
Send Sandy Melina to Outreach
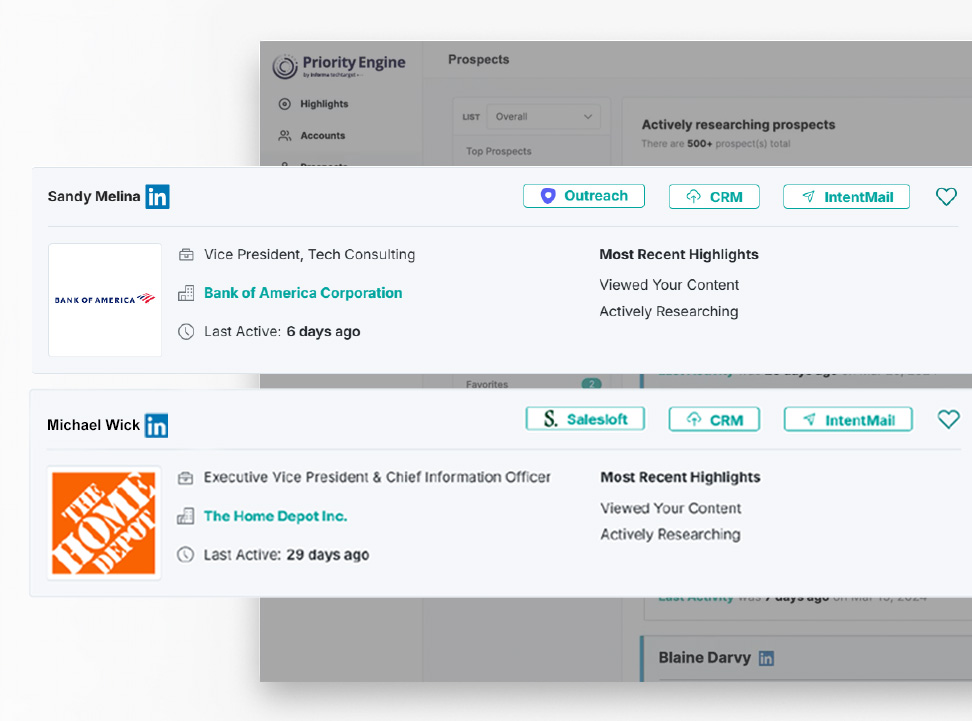tap(584, 196)
